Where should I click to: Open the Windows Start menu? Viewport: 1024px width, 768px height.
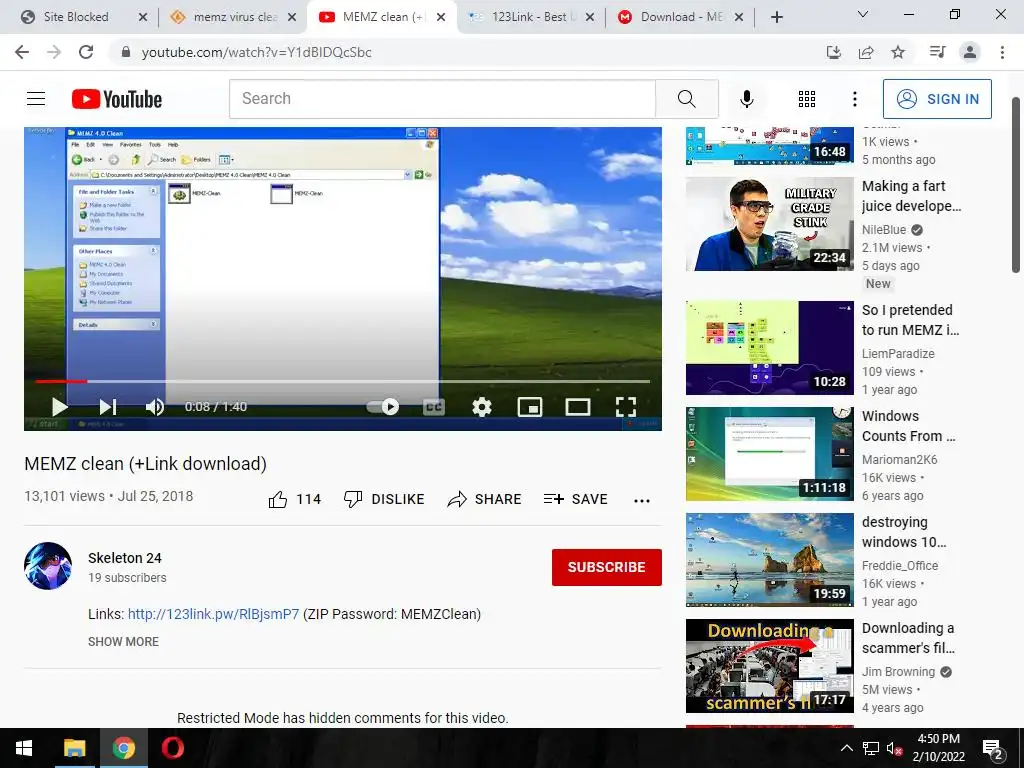(24, 748)
